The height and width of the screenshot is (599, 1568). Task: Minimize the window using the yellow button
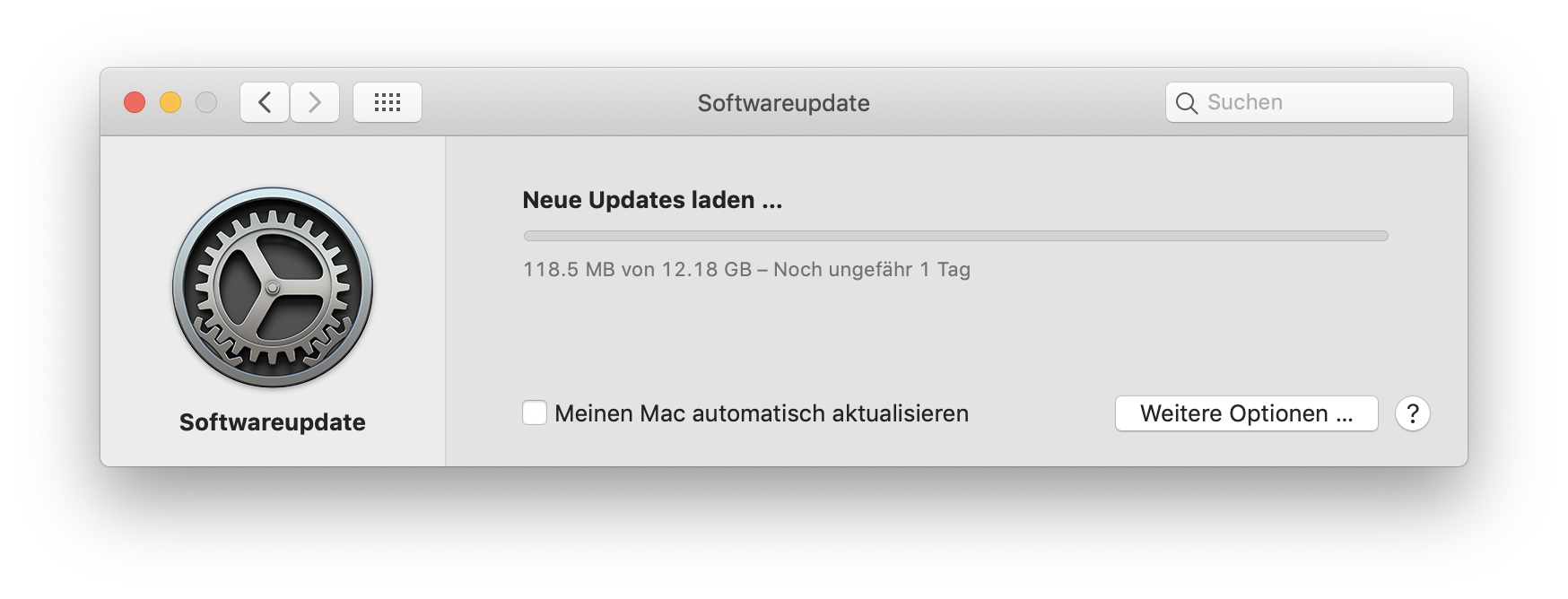170,102
